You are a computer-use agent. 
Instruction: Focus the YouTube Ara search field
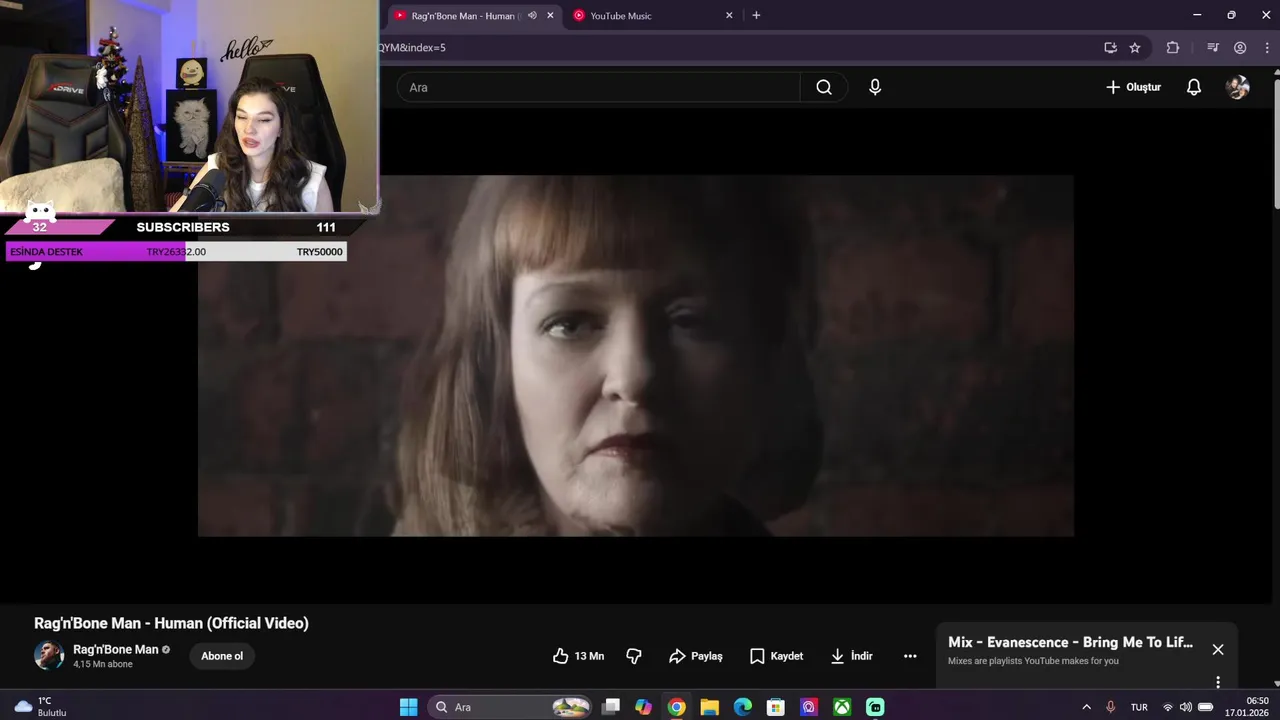(x=598, y=87)
